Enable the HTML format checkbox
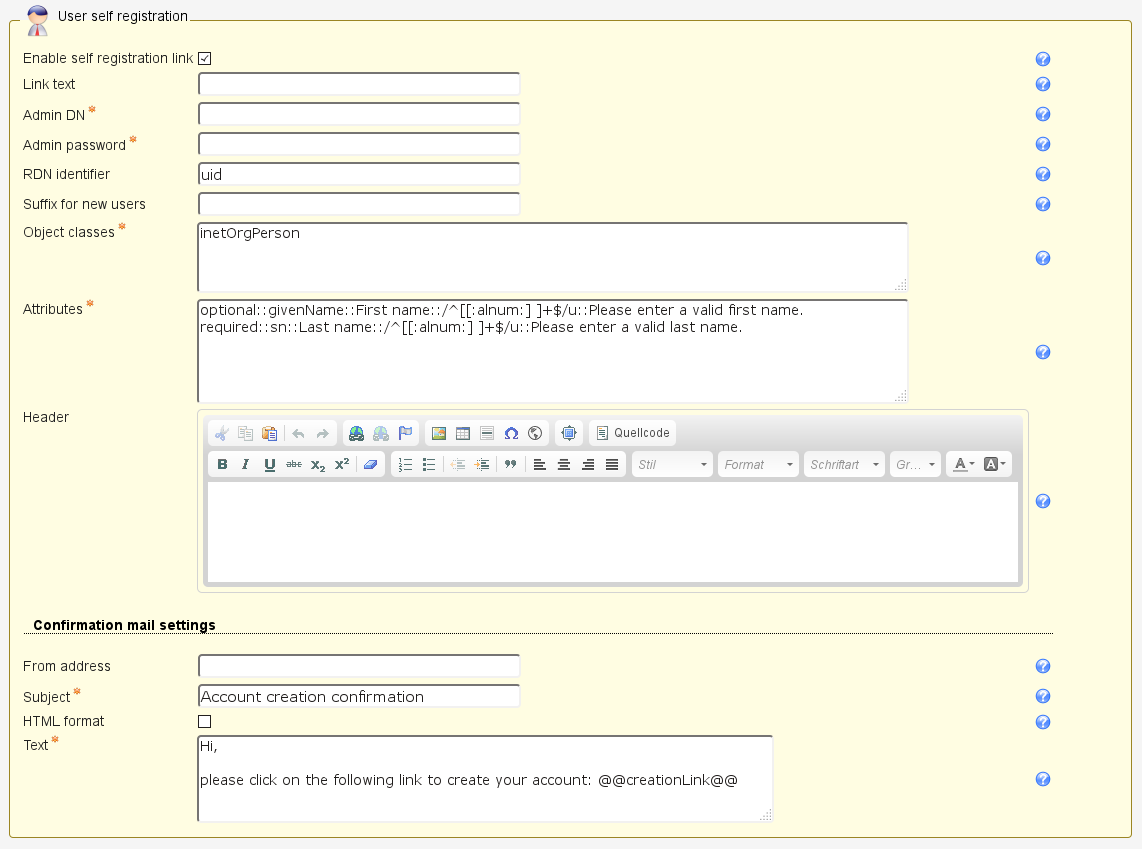The width and height of the screenshot is (1142, 849). pyautogui.click(x=204, y=721)
